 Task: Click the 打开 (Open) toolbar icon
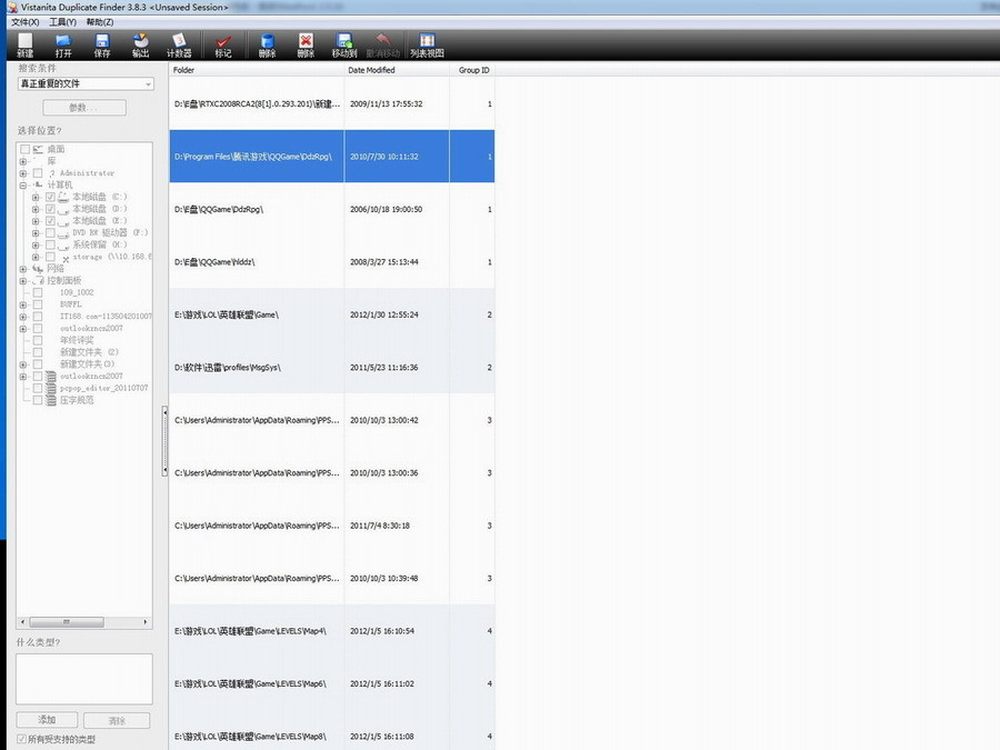pyautogui.click(x=63, y=45)
